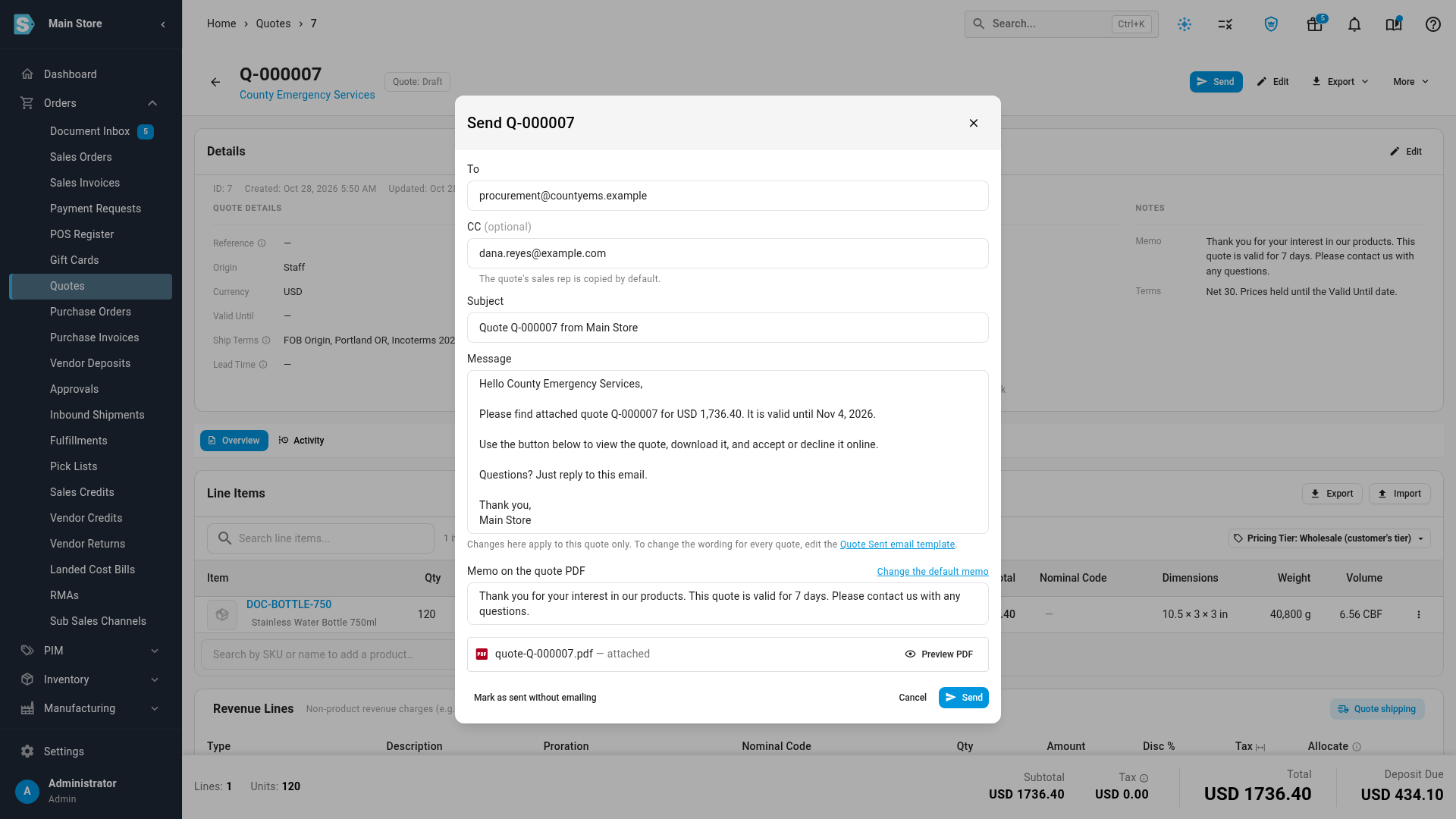Click the shield icon in top bar
The image size is (1456, 819).
1272,24
